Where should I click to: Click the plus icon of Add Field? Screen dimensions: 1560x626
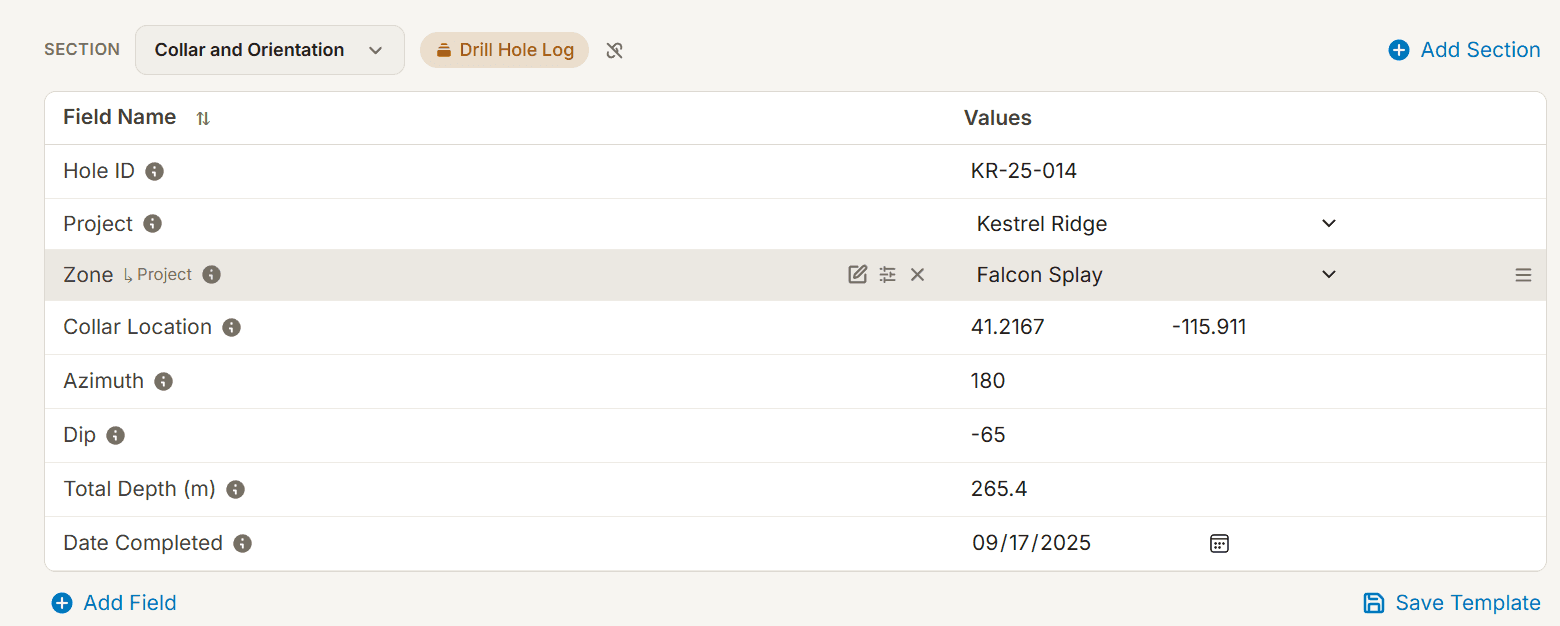click(62, 603)
